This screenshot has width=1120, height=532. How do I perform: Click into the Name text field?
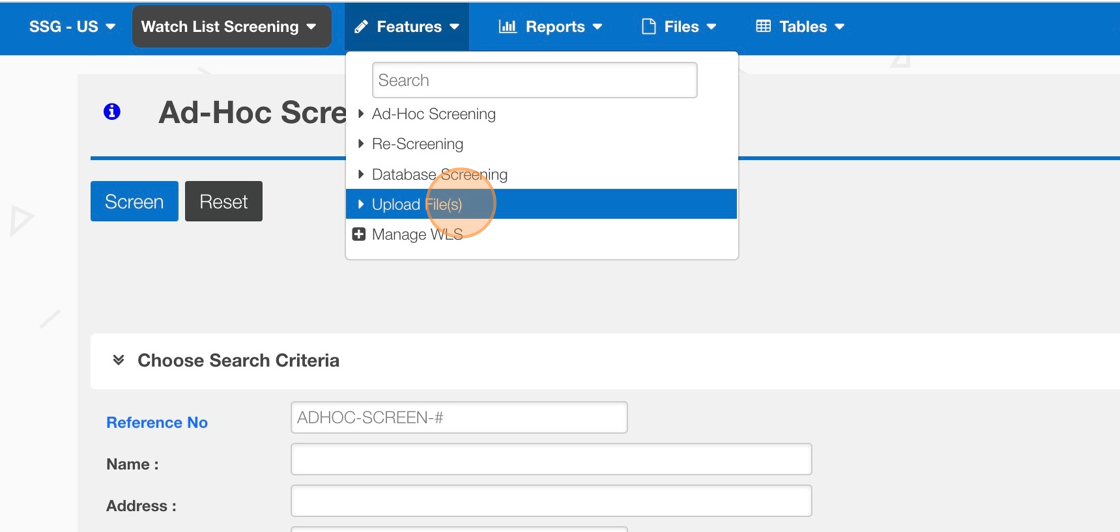551,459
